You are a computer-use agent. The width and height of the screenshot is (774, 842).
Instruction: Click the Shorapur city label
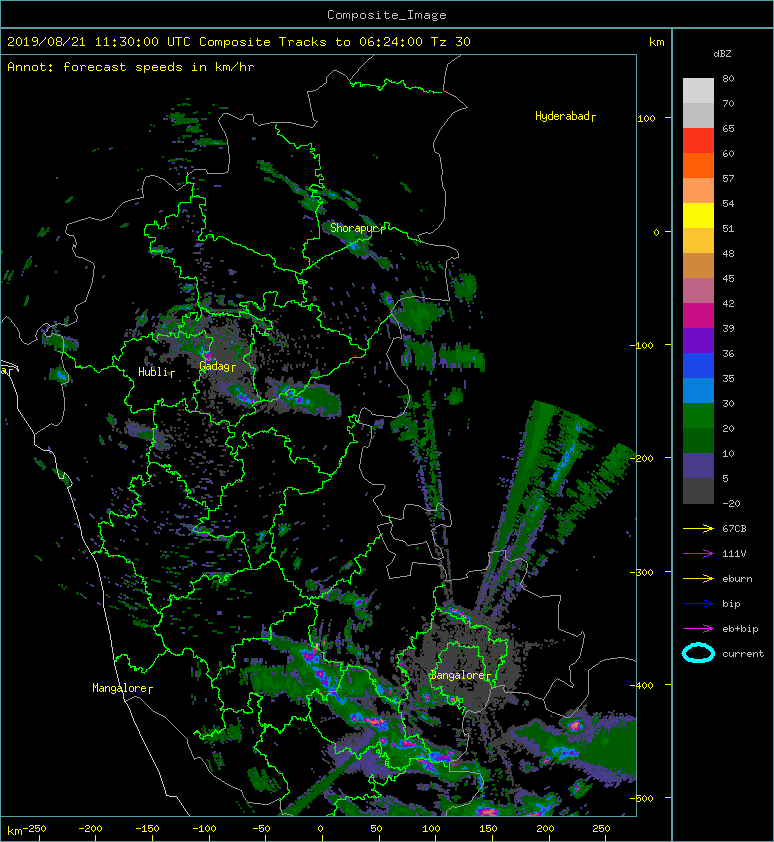357,228
